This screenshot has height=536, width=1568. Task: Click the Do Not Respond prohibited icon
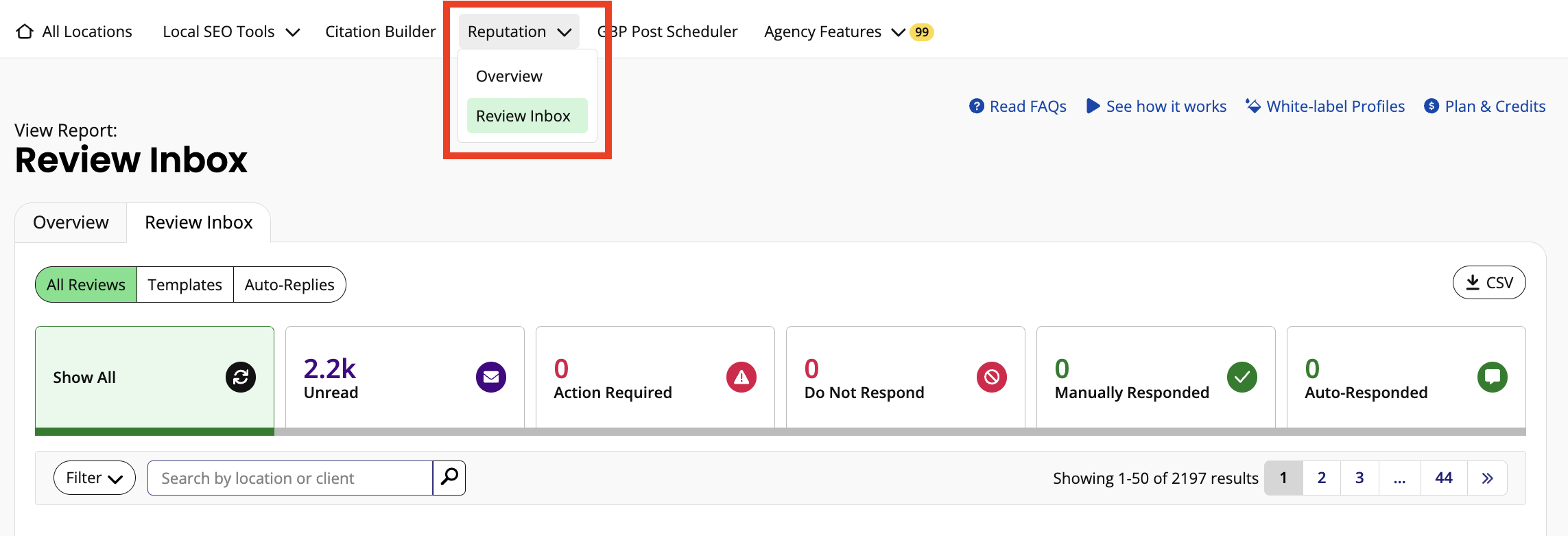(991, 377)
